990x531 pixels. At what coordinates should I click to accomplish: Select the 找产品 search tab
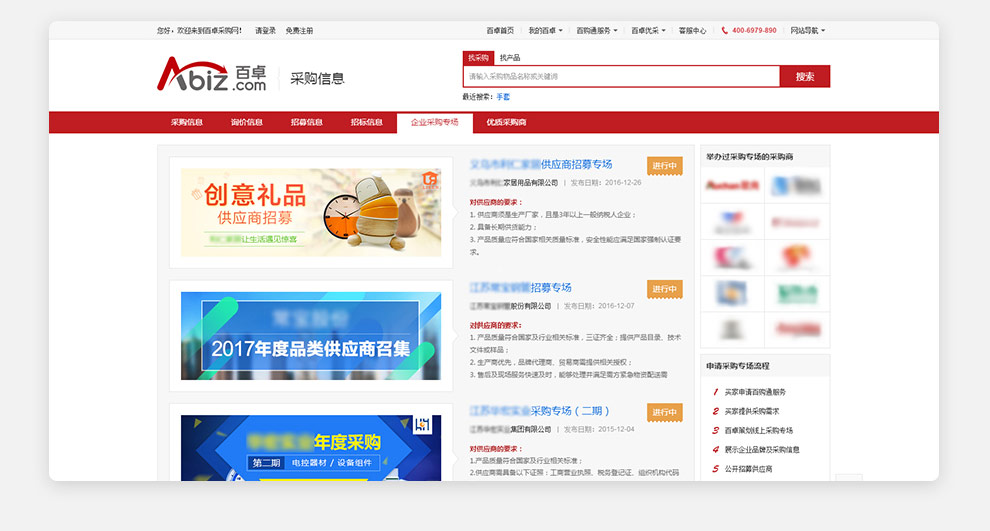(510, 57)
